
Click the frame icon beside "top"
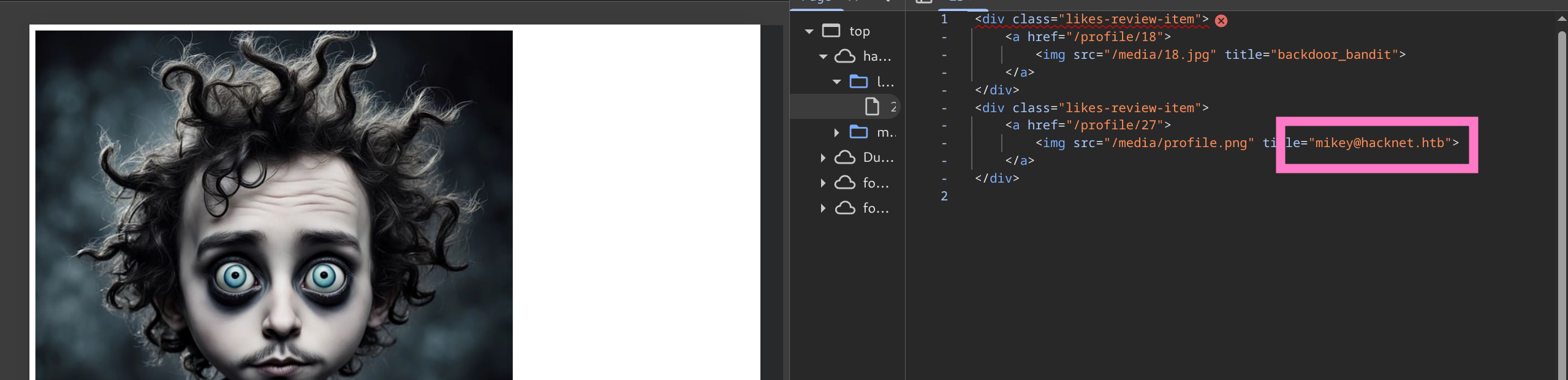tap(831, 31)
